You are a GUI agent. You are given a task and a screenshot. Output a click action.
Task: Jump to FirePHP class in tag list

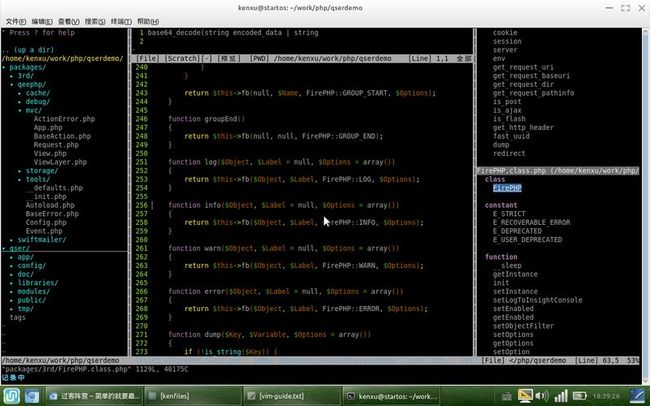point(507,188)
